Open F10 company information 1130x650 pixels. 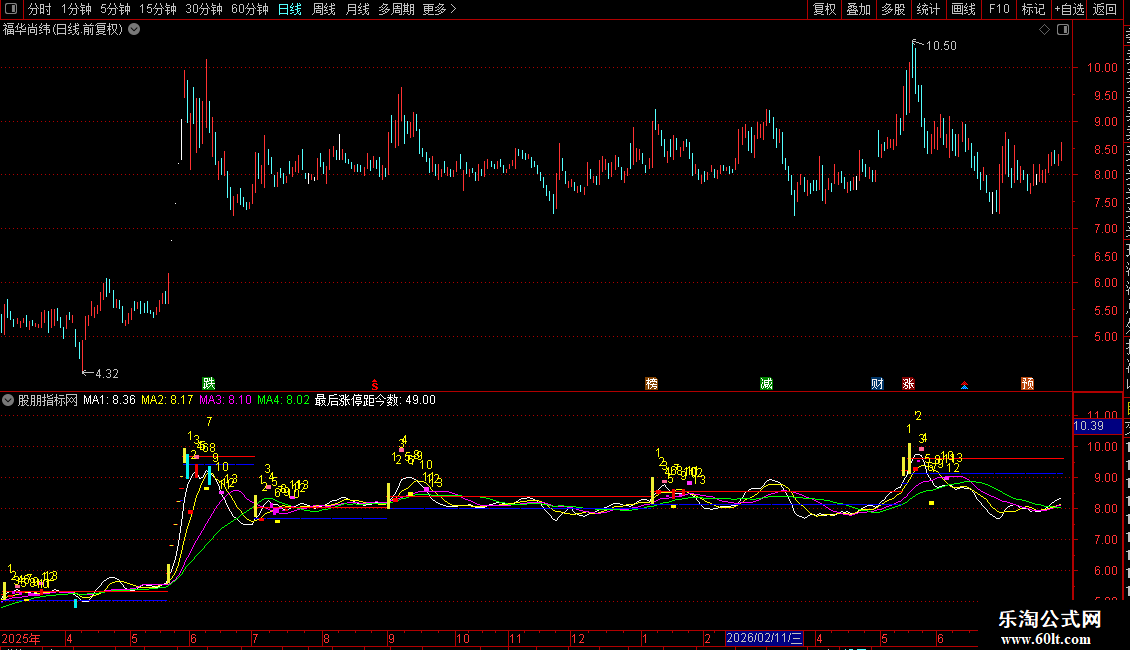click(999, 9)
